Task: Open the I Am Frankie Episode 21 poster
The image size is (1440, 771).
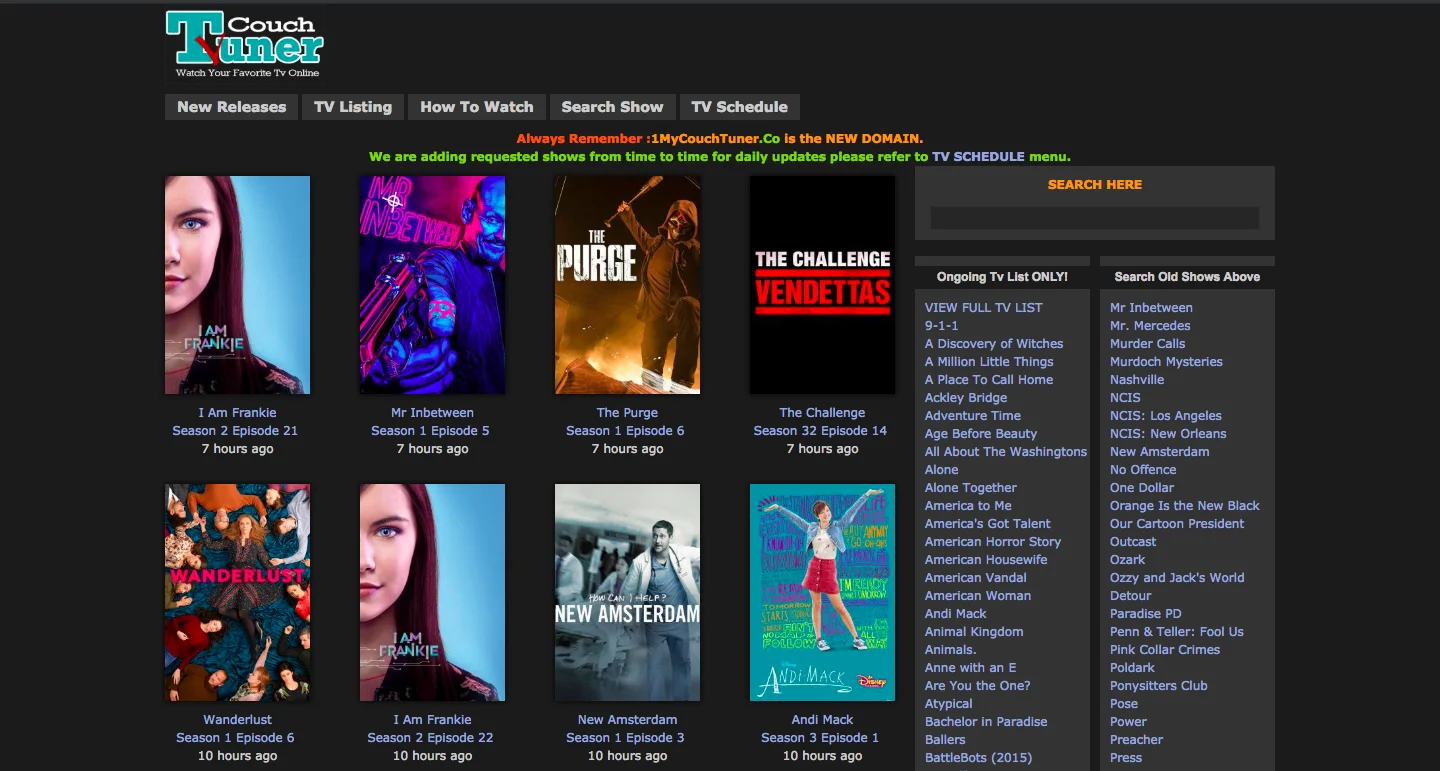Action: tap(237, 285)
